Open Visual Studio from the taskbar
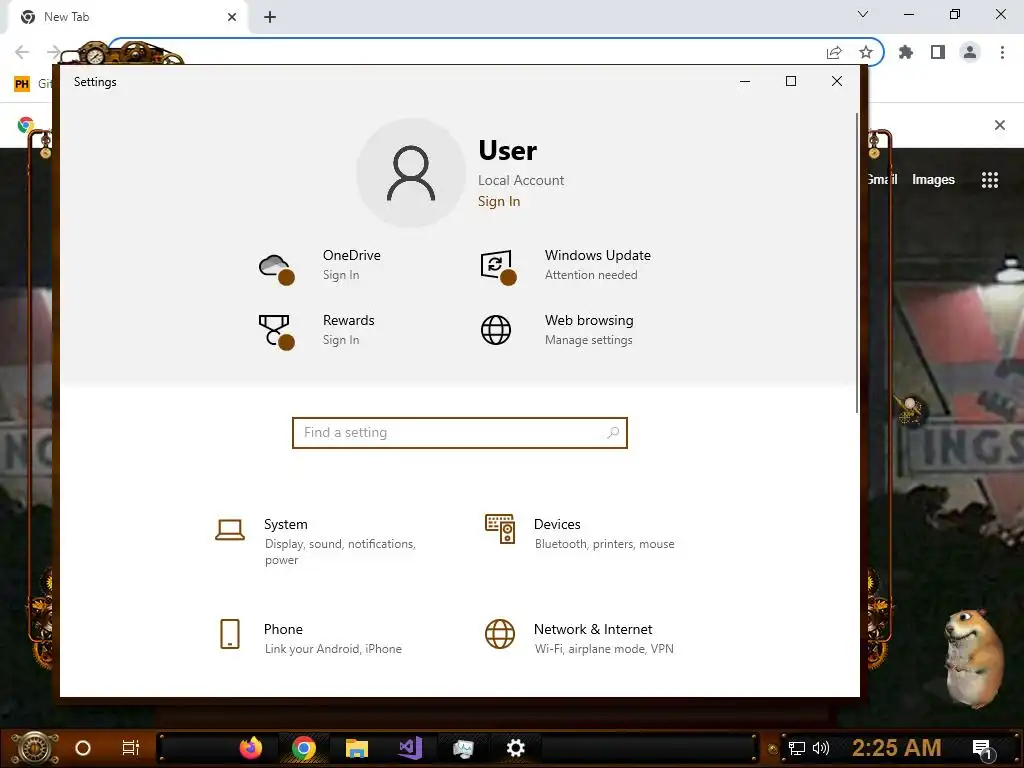The width and height of the screenshot is (1024, 768). pyautogui.click(x=410, y=748)
